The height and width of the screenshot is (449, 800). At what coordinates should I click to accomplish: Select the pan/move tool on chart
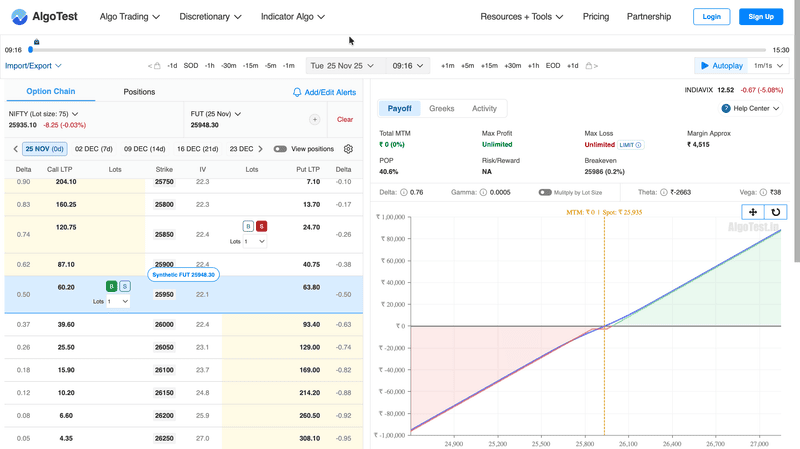point(753,212)
